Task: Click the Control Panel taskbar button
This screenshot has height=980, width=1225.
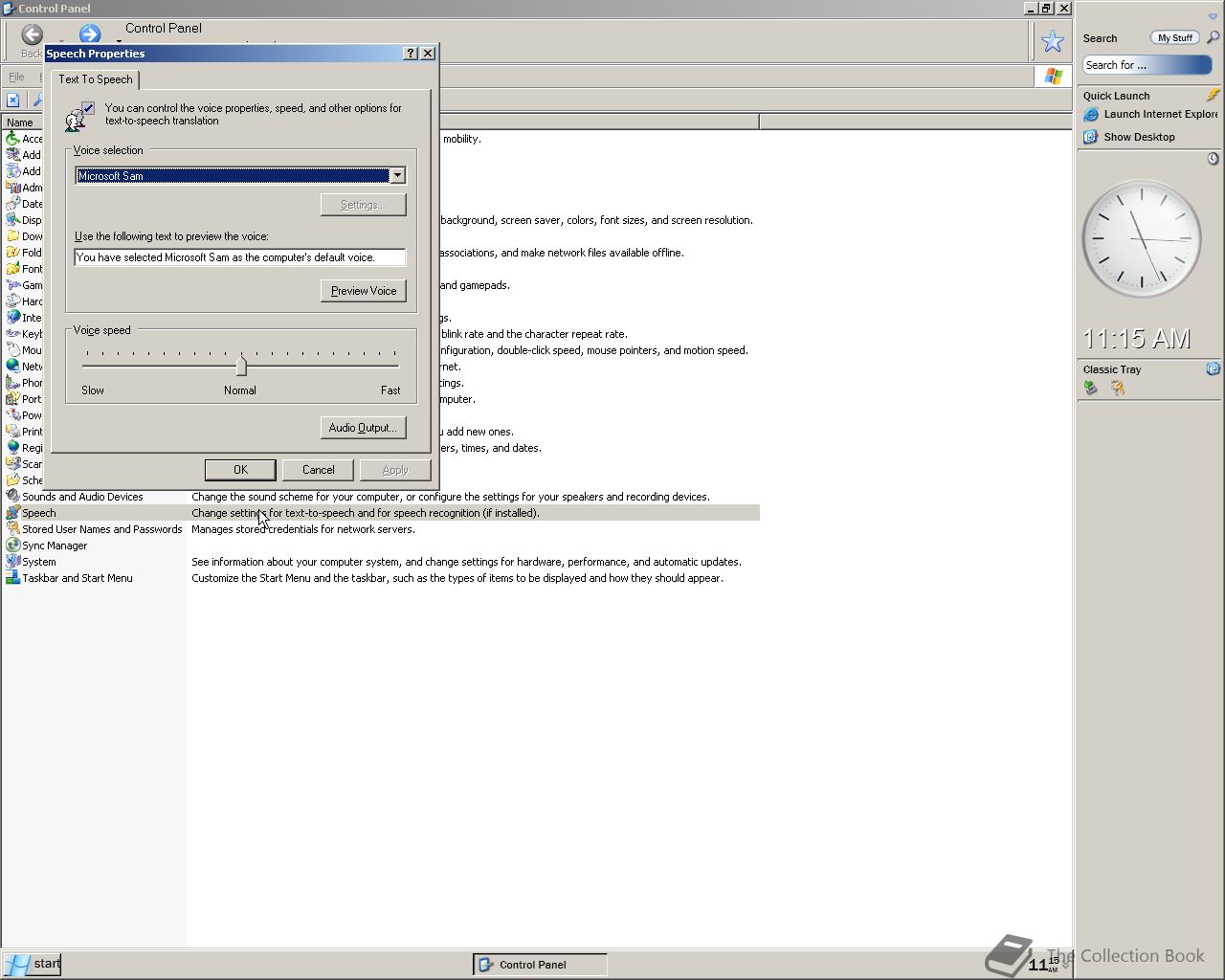Action: click(x=540, y=965)
